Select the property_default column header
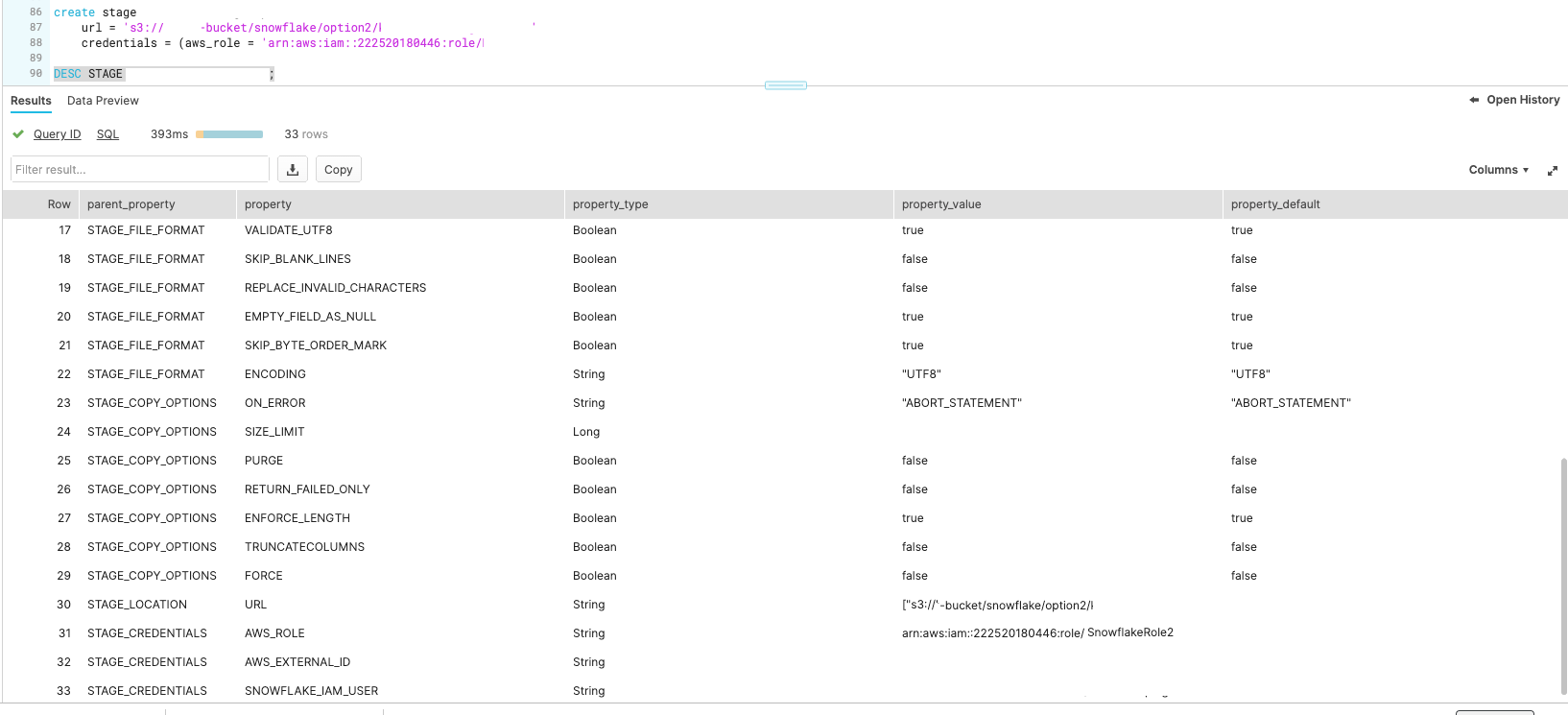The height and width of the screenshot is (715, 1568). [1275, 204]
